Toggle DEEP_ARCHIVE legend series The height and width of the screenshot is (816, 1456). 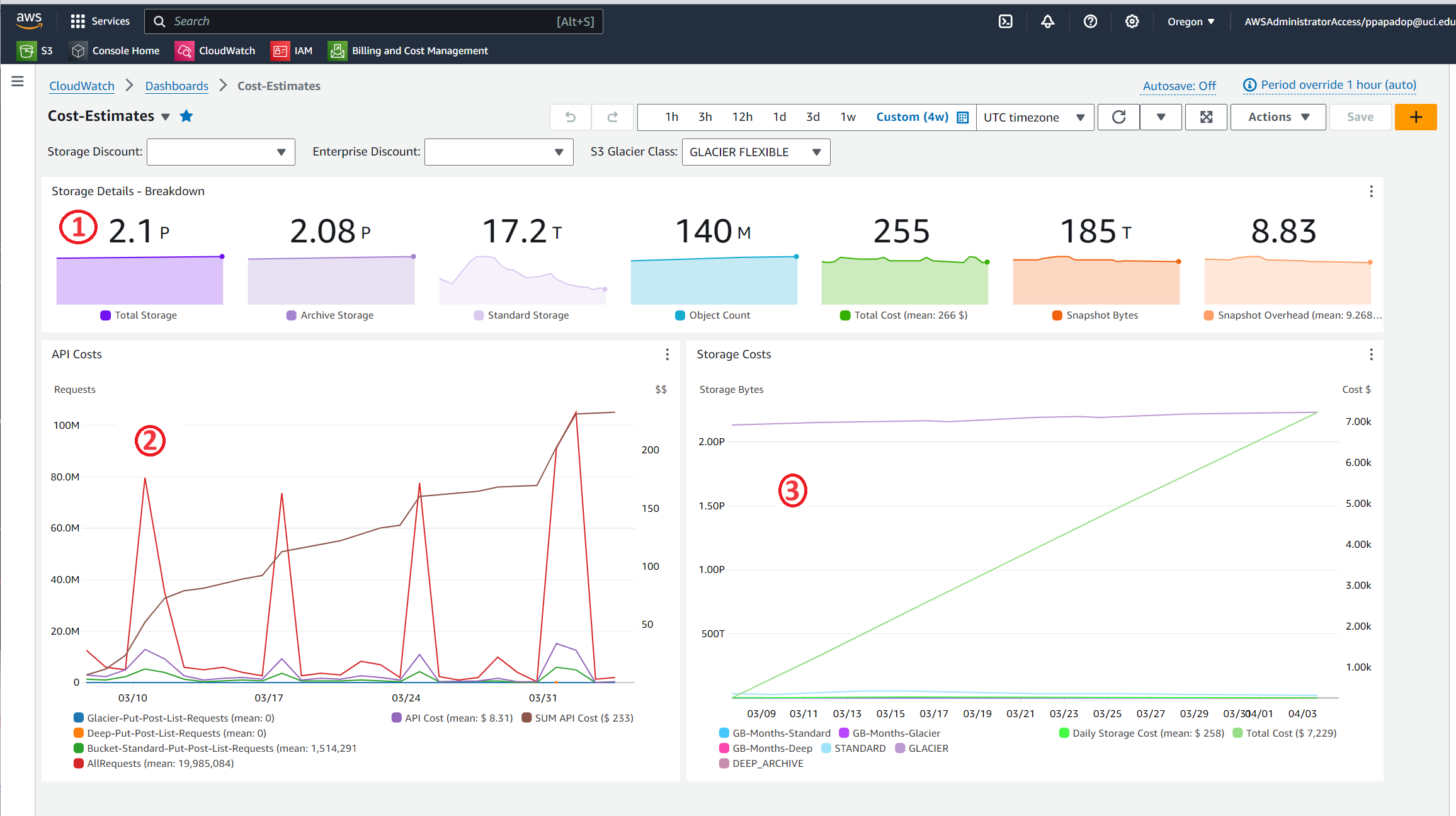(x=761, y=763)
